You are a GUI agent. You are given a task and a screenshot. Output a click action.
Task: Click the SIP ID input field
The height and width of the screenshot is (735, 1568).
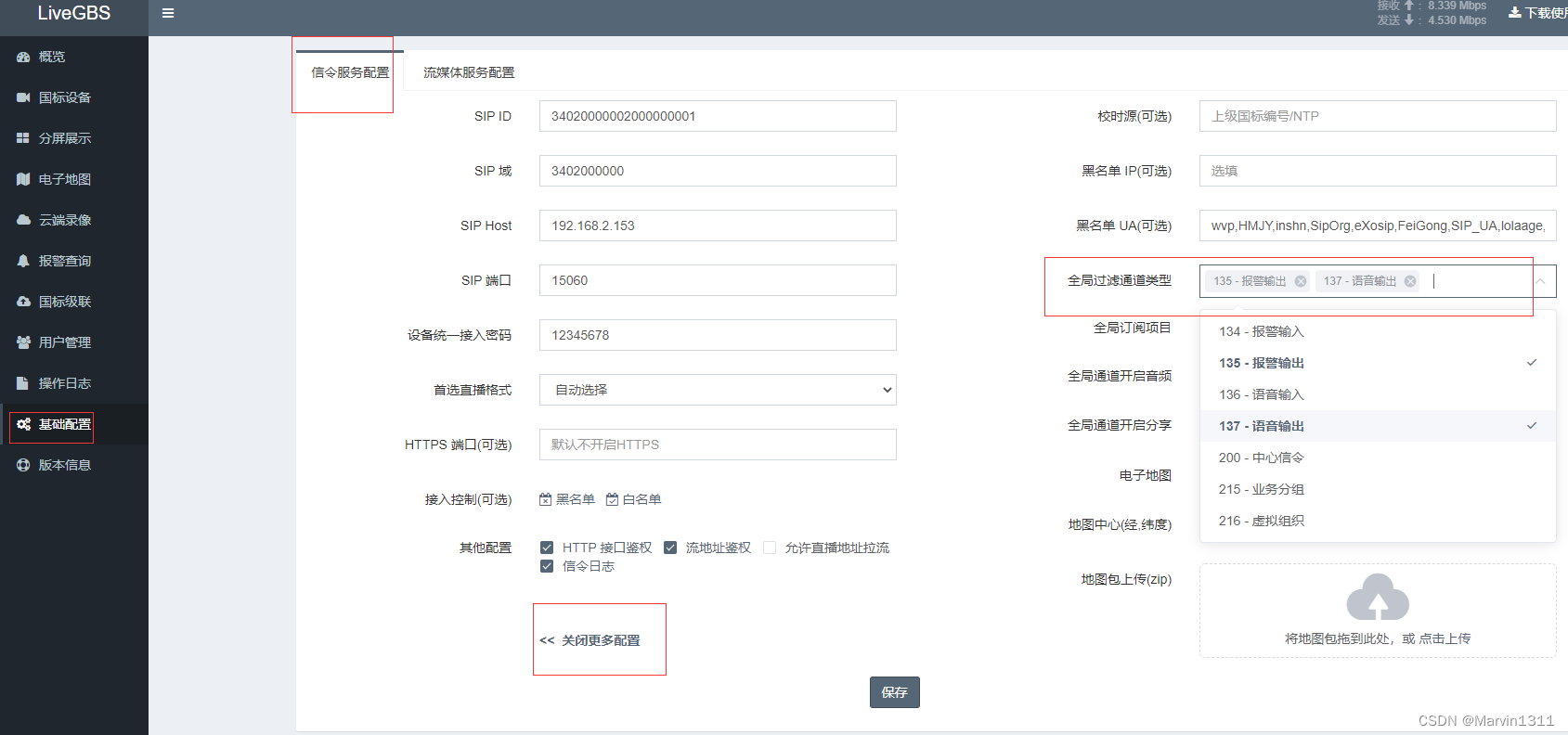[x=718, y=116]
